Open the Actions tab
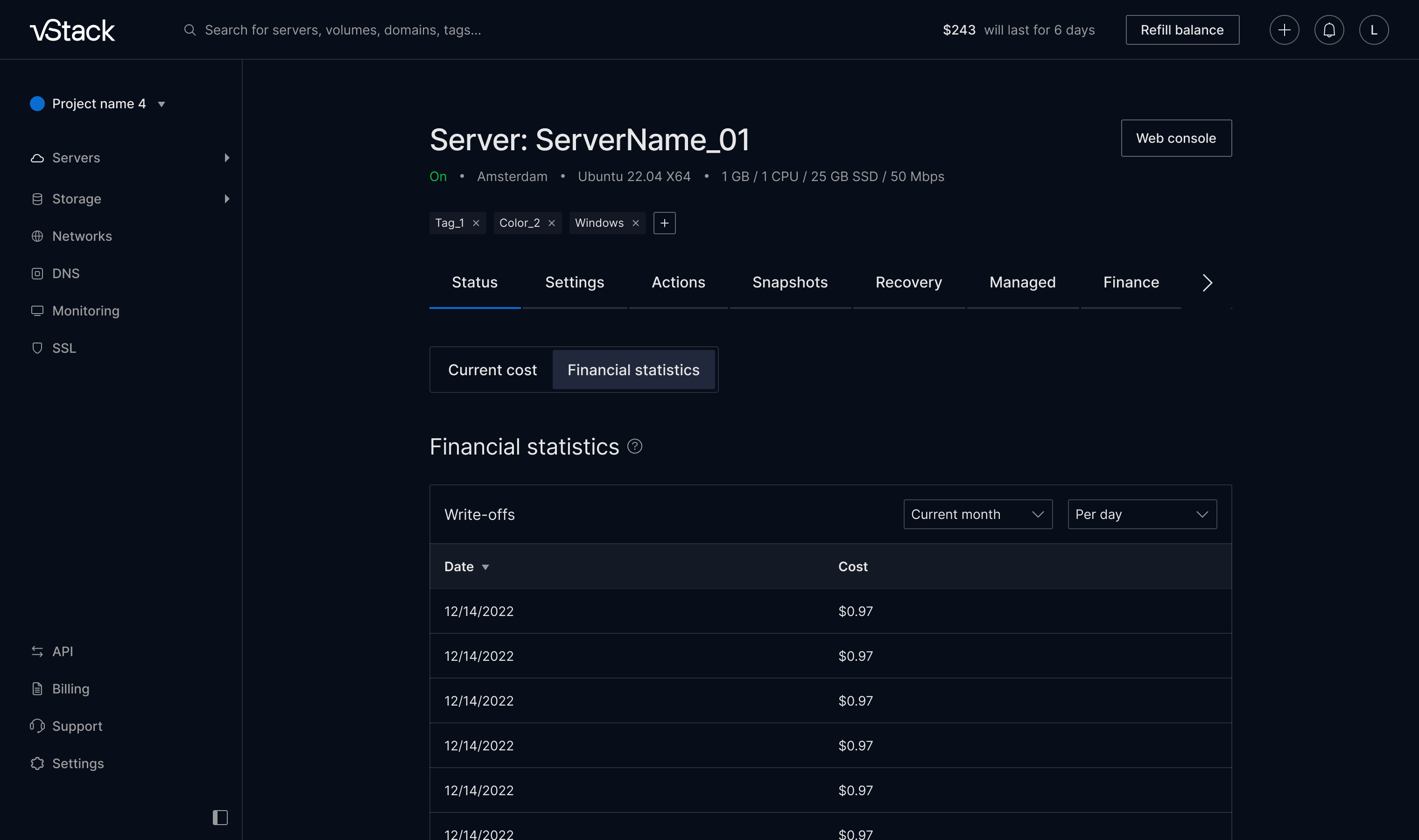The width and height of the screenshot is (1419, 840). [678, 282]
